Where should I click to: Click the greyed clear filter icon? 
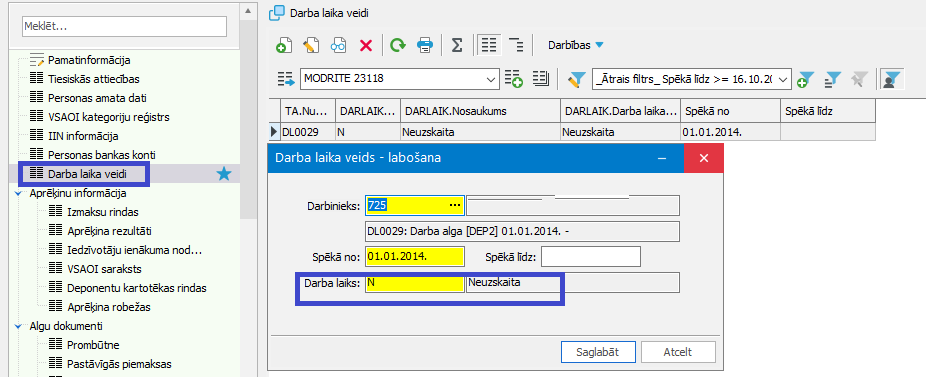click(859, 79)
